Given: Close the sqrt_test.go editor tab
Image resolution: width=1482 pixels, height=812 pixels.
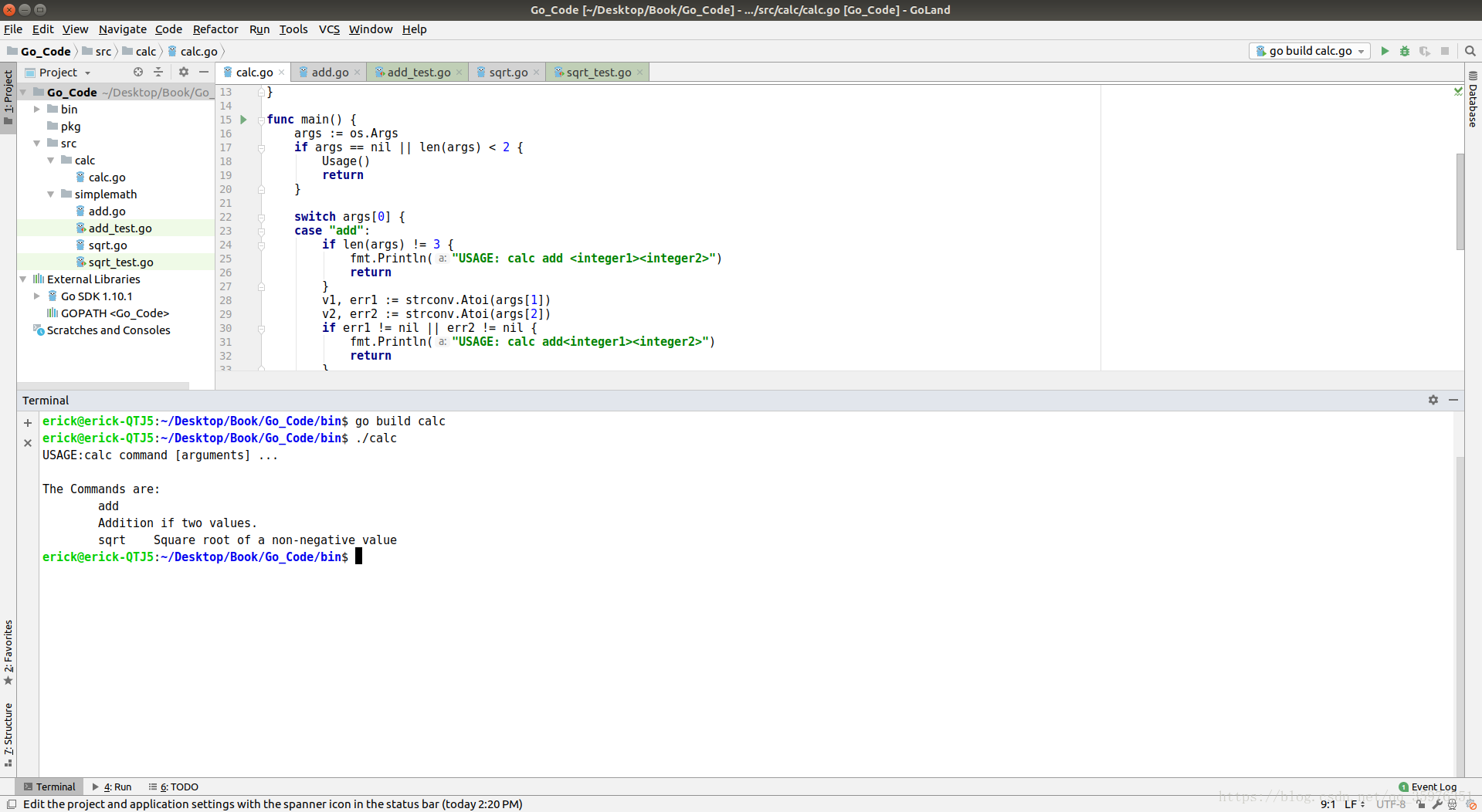Looking at the screenshot, I should pyautogui.click(x=639, y=73).
